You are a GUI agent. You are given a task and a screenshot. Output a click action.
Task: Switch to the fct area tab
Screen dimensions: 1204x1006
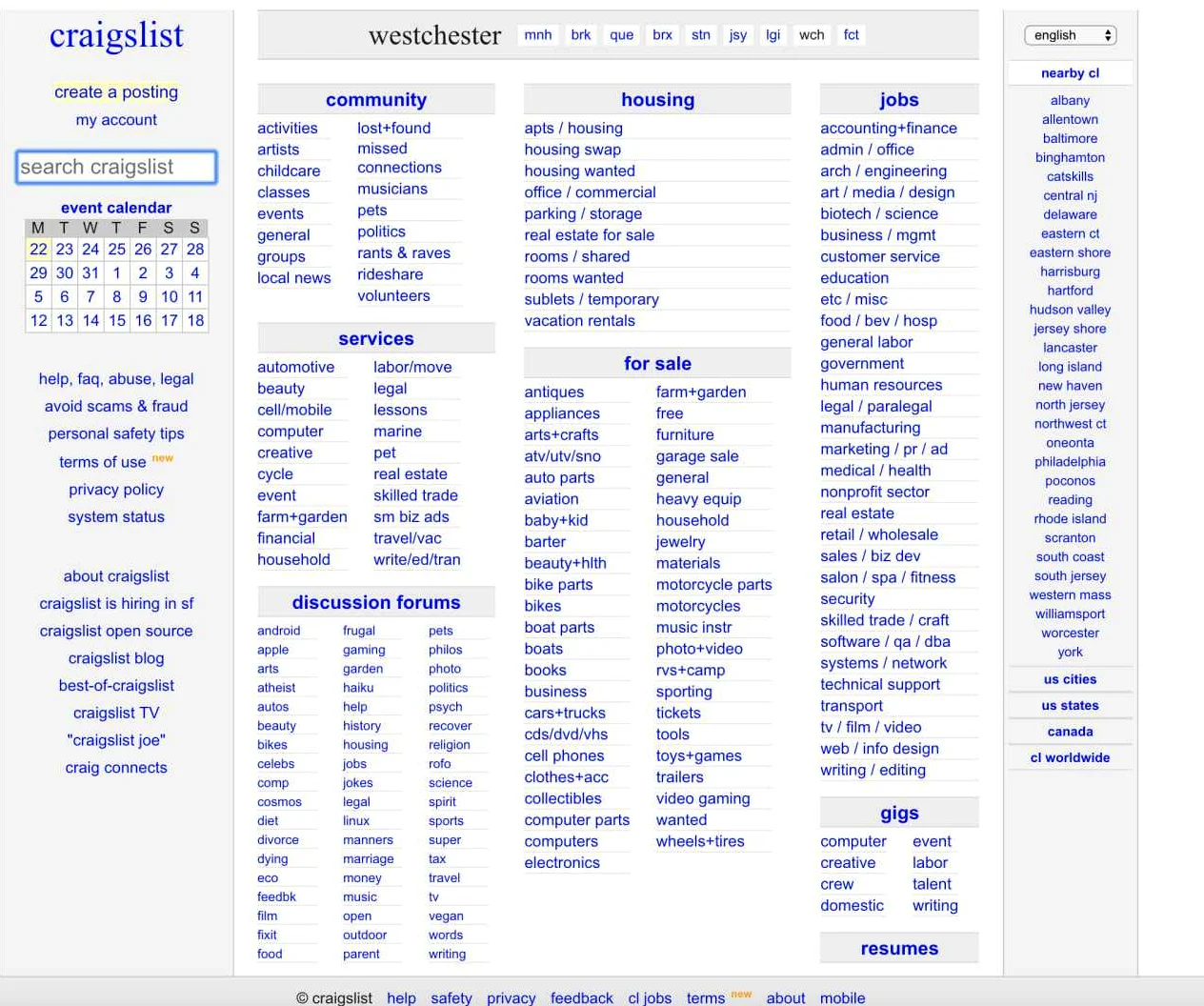pyautogui.click(x=851, y=35)
